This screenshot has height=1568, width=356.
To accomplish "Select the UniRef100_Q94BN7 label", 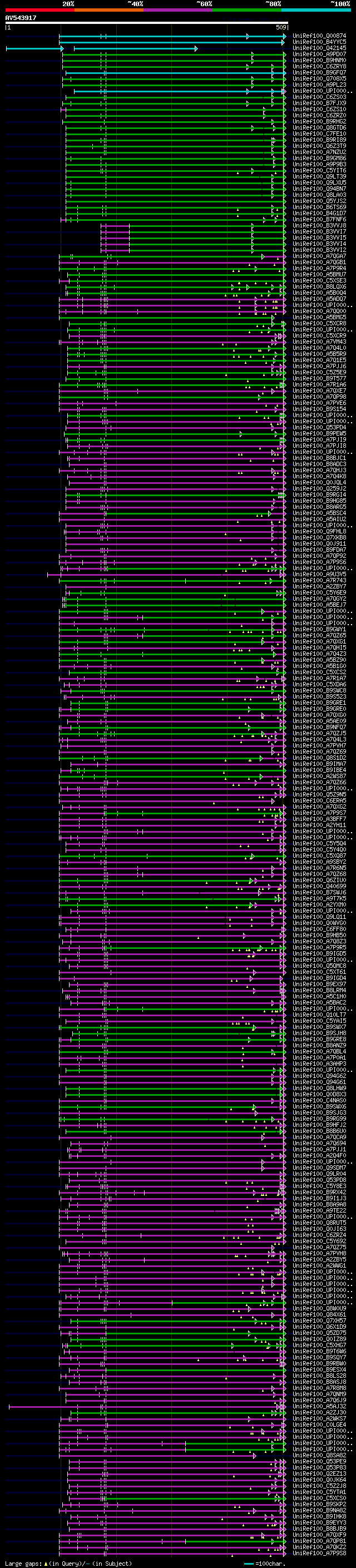I will pyautogui.click(x=319, y=189).
